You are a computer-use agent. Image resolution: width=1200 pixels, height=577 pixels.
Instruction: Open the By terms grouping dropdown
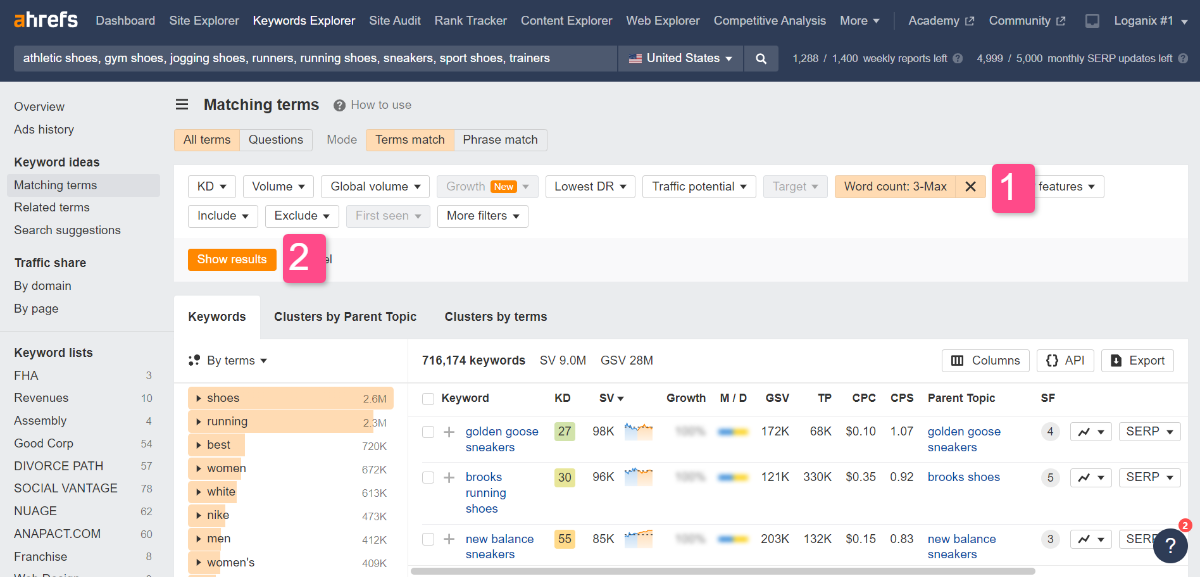click(x=228, y=361)
